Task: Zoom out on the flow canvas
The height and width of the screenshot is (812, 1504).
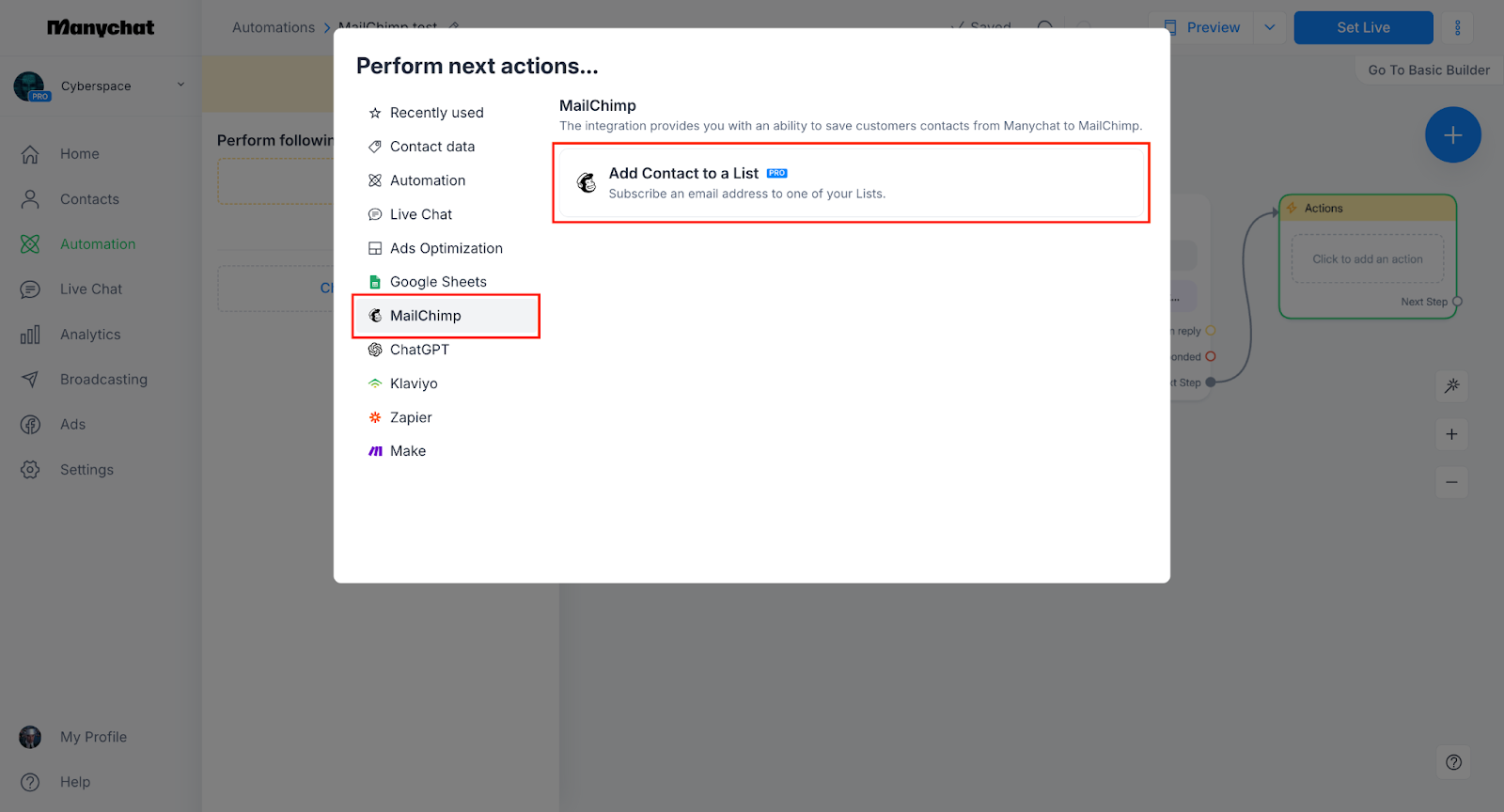Action: 1451,483
